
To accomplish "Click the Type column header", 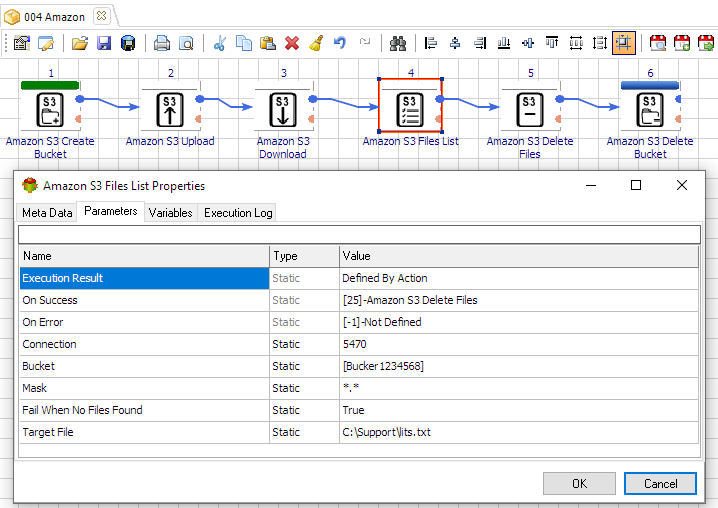I will (x=305, y=256).
